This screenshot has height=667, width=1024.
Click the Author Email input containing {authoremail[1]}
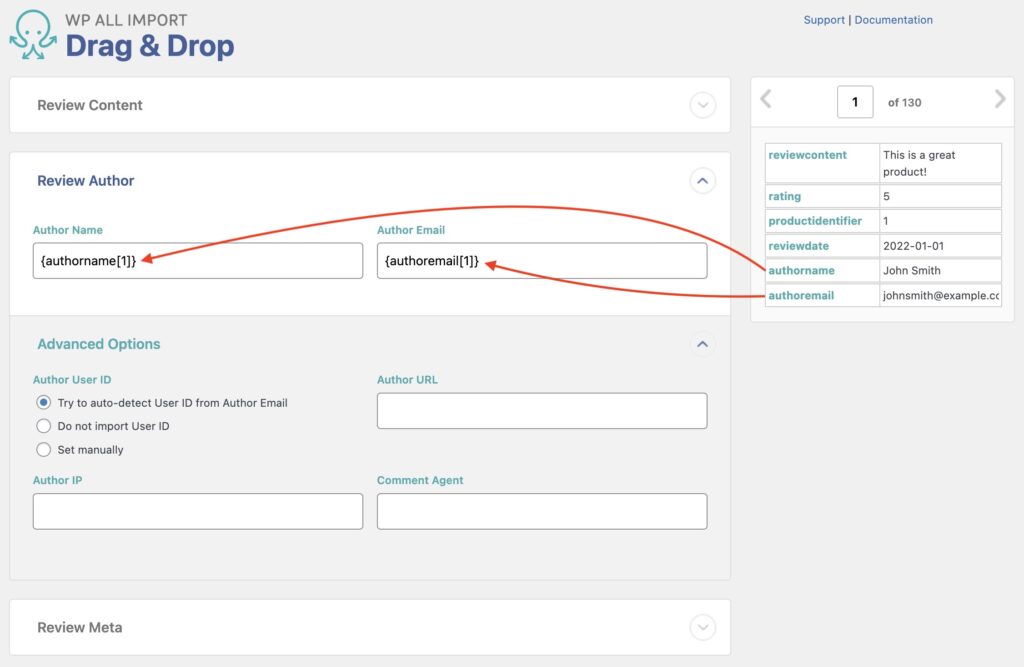pyautogui.click(x=541, y=260)
